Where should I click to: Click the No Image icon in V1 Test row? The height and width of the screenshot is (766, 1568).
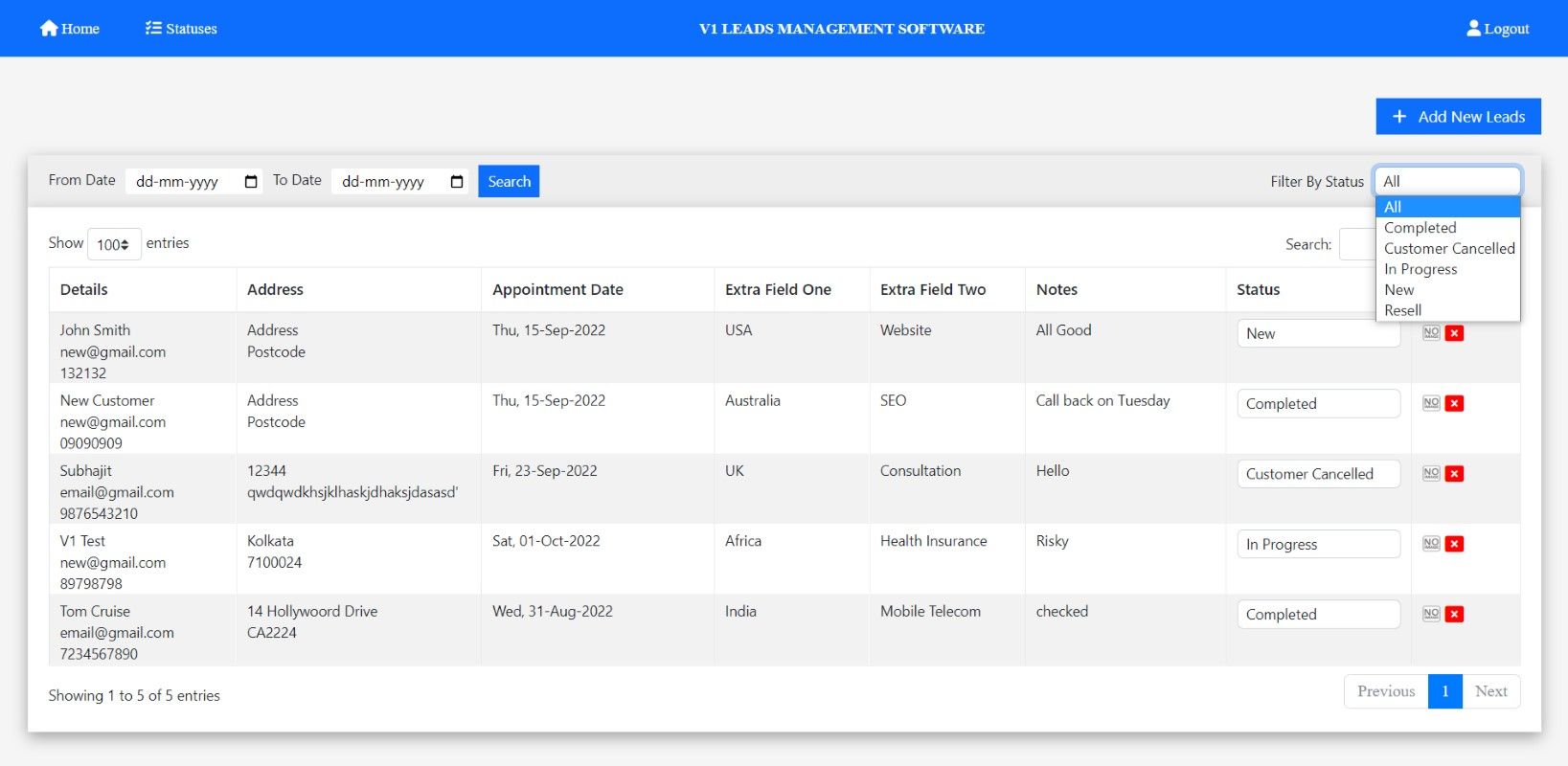1431,544
